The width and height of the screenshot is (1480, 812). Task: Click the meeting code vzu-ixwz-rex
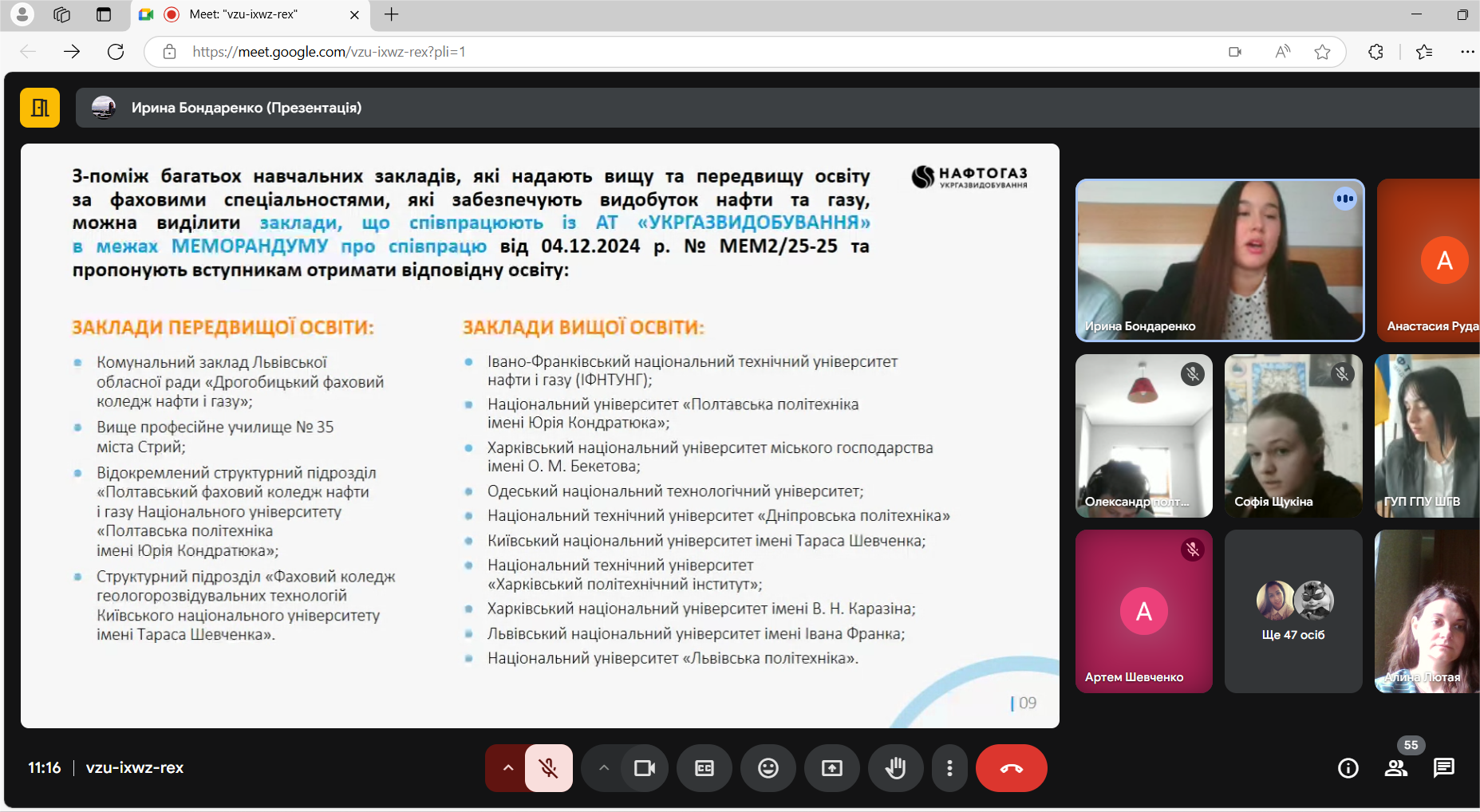135,768
